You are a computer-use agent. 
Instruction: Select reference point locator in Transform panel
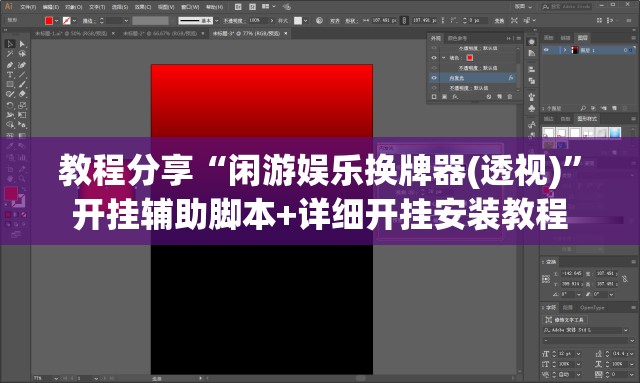(546, 279)
